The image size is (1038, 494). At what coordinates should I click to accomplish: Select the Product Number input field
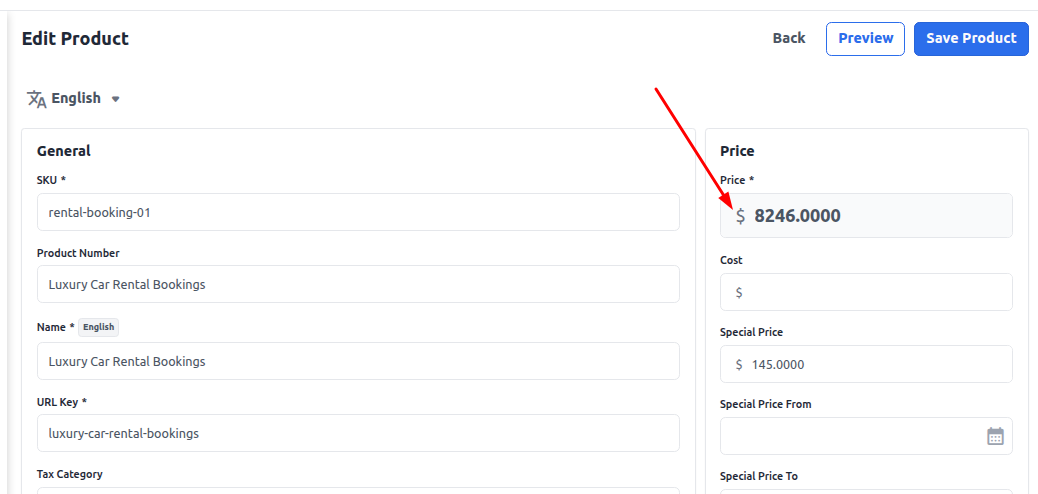click(358, 284)
